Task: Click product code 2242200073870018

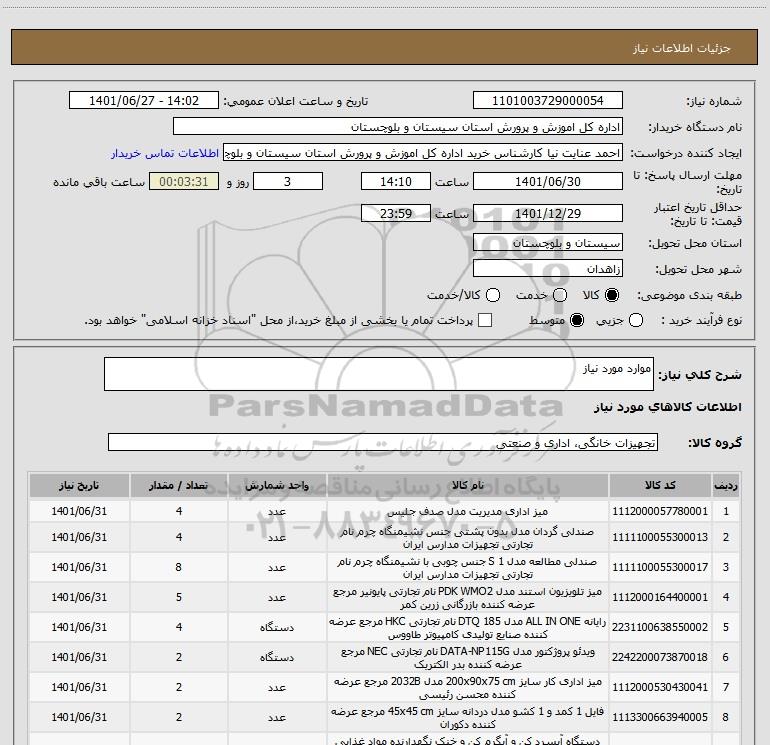Action: point(660,657)
